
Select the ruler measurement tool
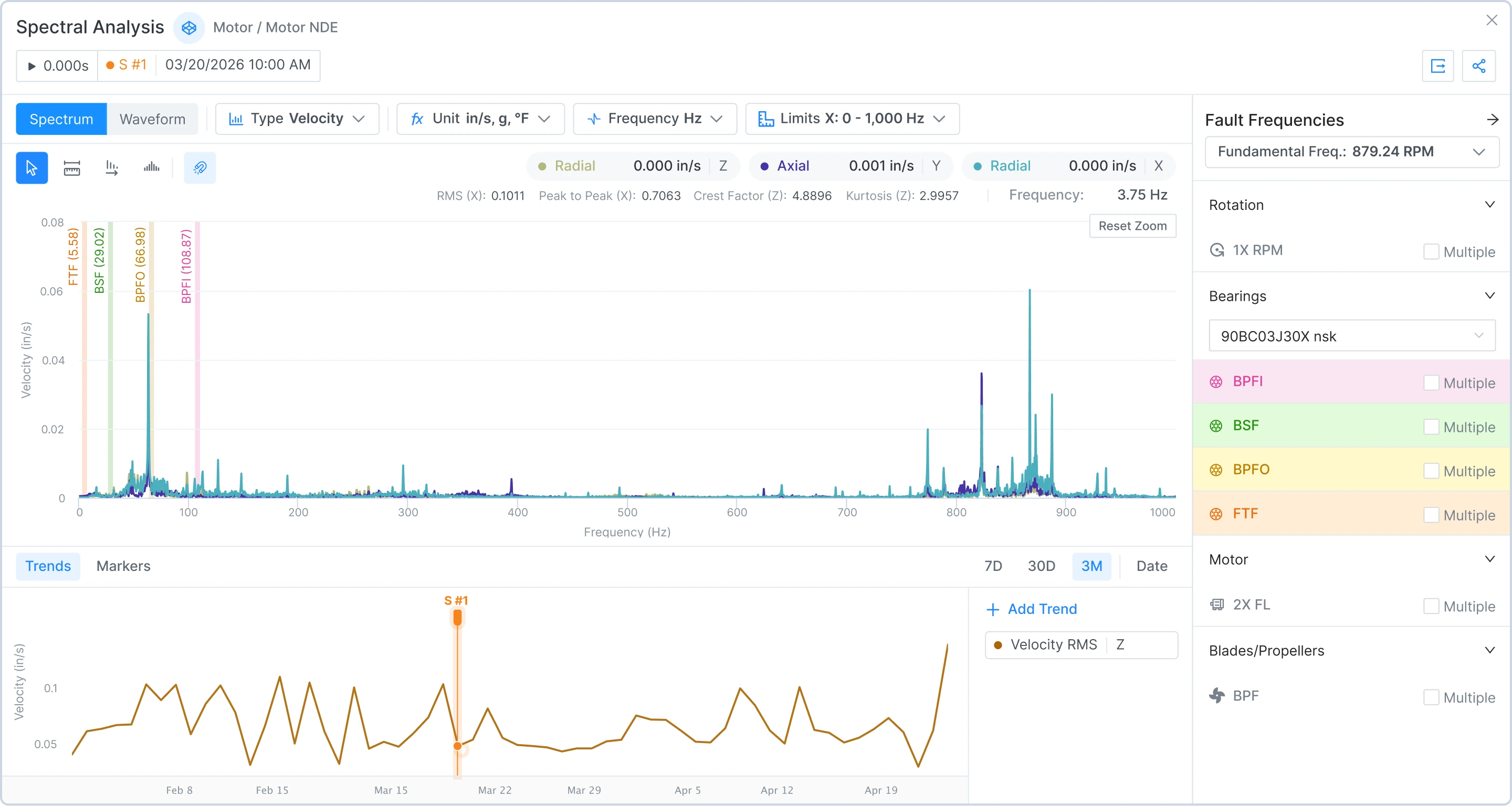pyautogui.click(x=71, y=168)
